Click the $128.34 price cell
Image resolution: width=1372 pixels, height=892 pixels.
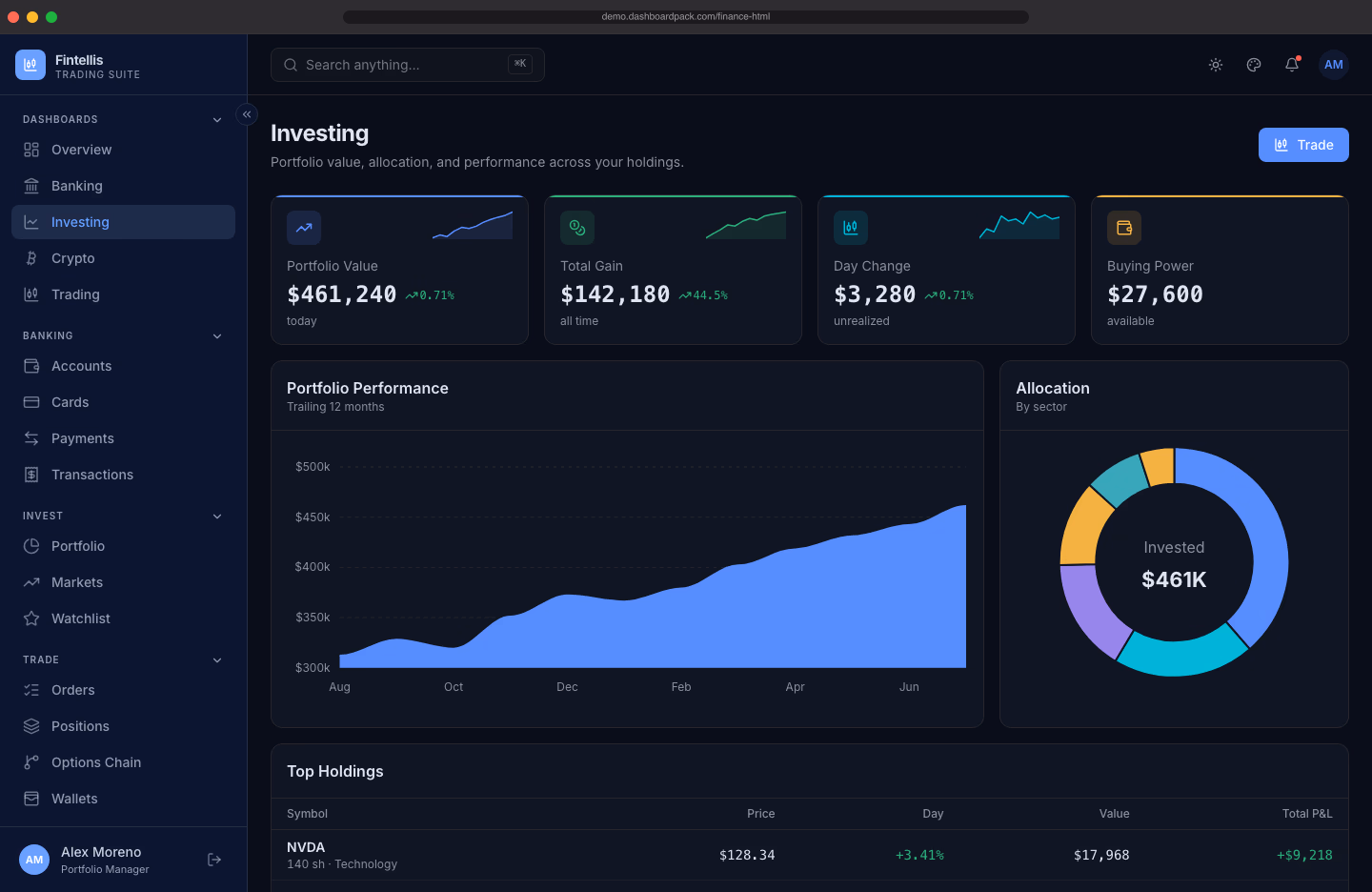click(x=747, y=855)
